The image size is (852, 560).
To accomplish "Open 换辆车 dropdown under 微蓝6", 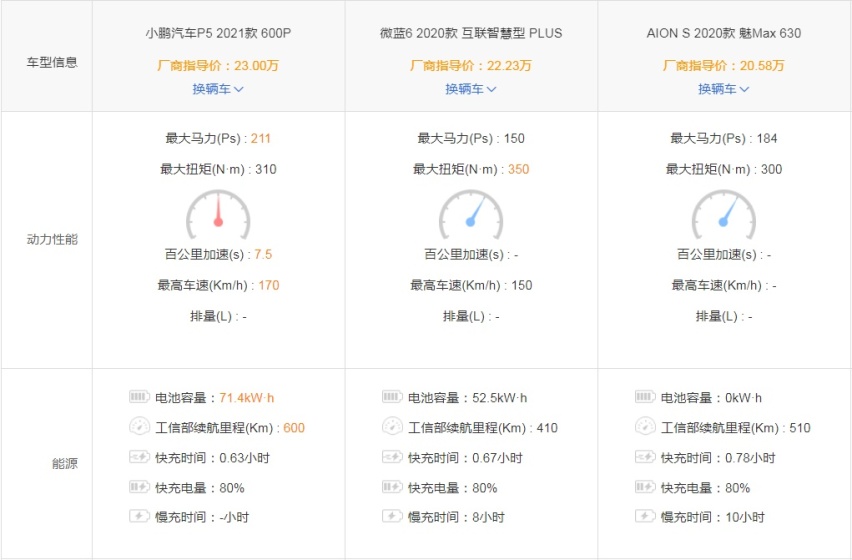I will 471,89.
